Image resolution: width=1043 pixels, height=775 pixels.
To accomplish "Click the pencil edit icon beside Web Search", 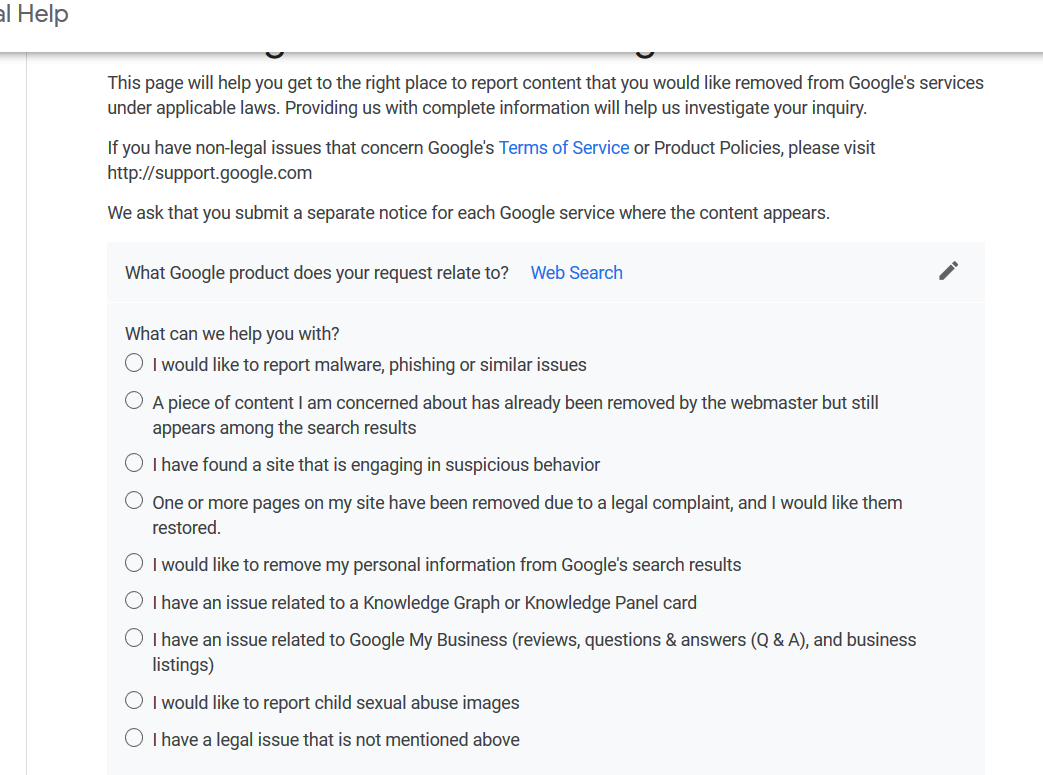I will coord(948,271).
